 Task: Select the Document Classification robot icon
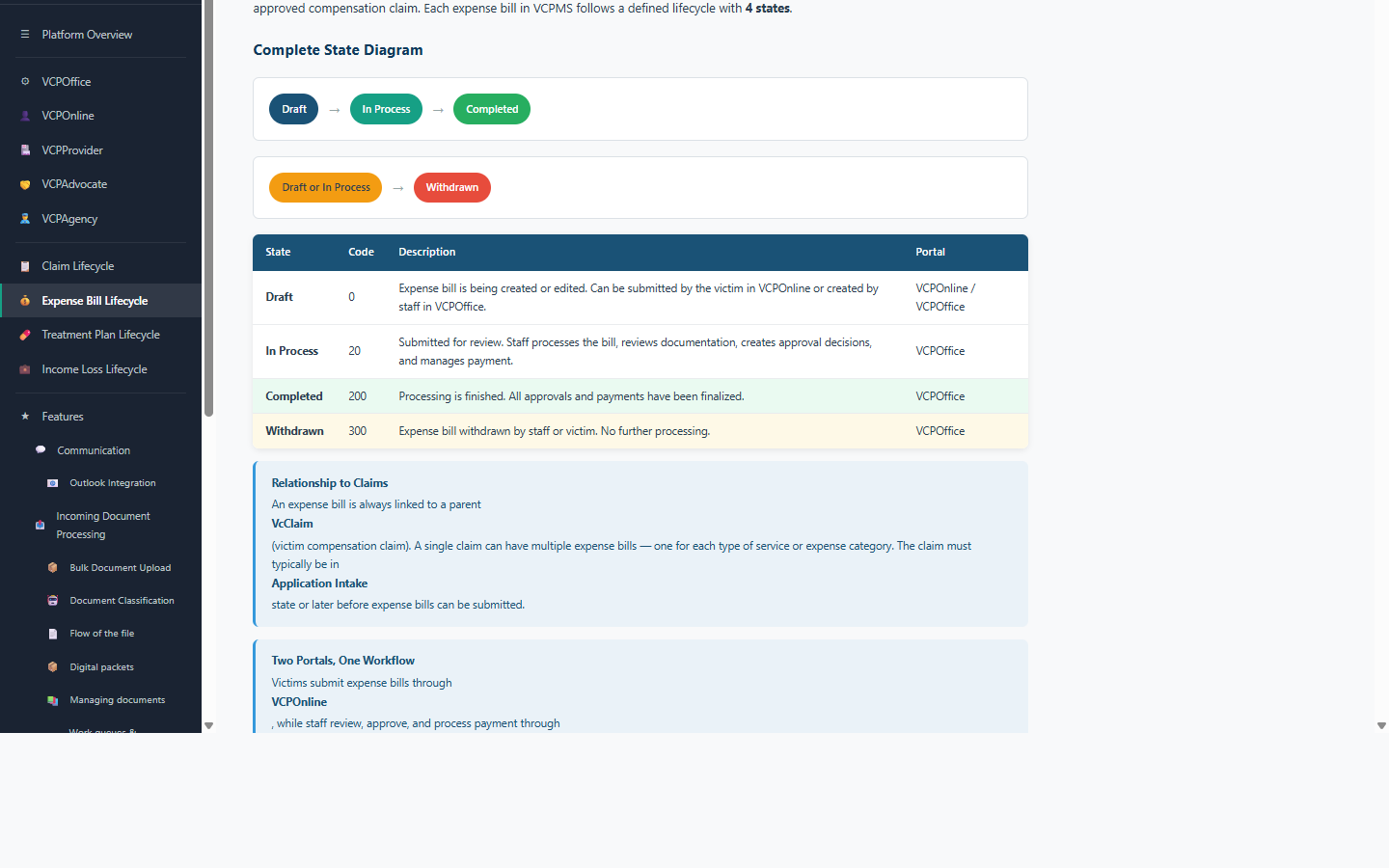click(x=51, y=600)
